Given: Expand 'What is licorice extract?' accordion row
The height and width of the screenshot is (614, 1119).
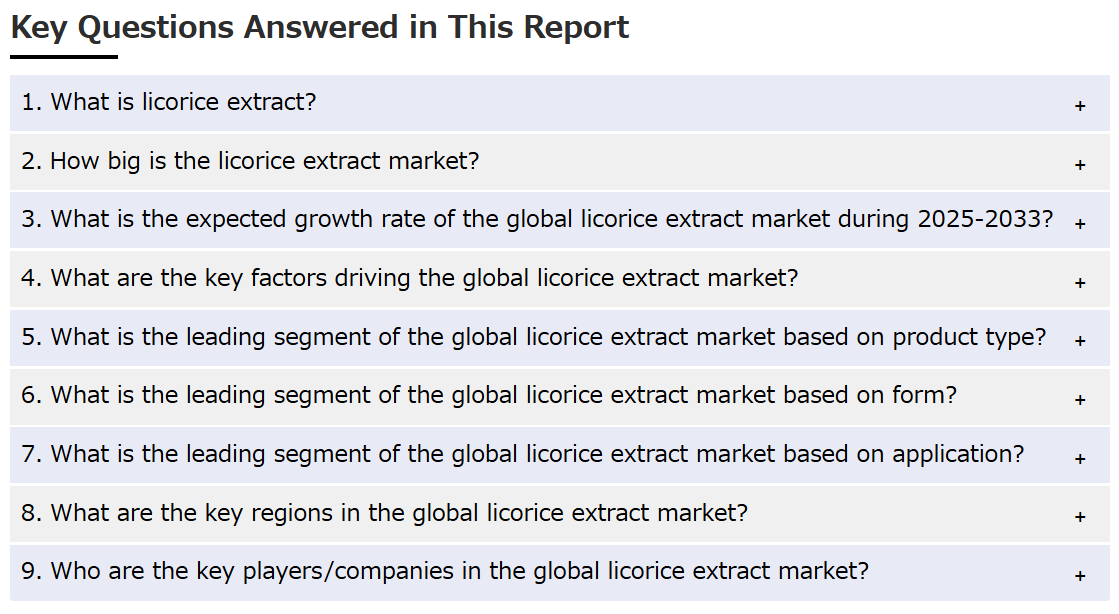Looking at the screenshot, I should tap(560, 103).
